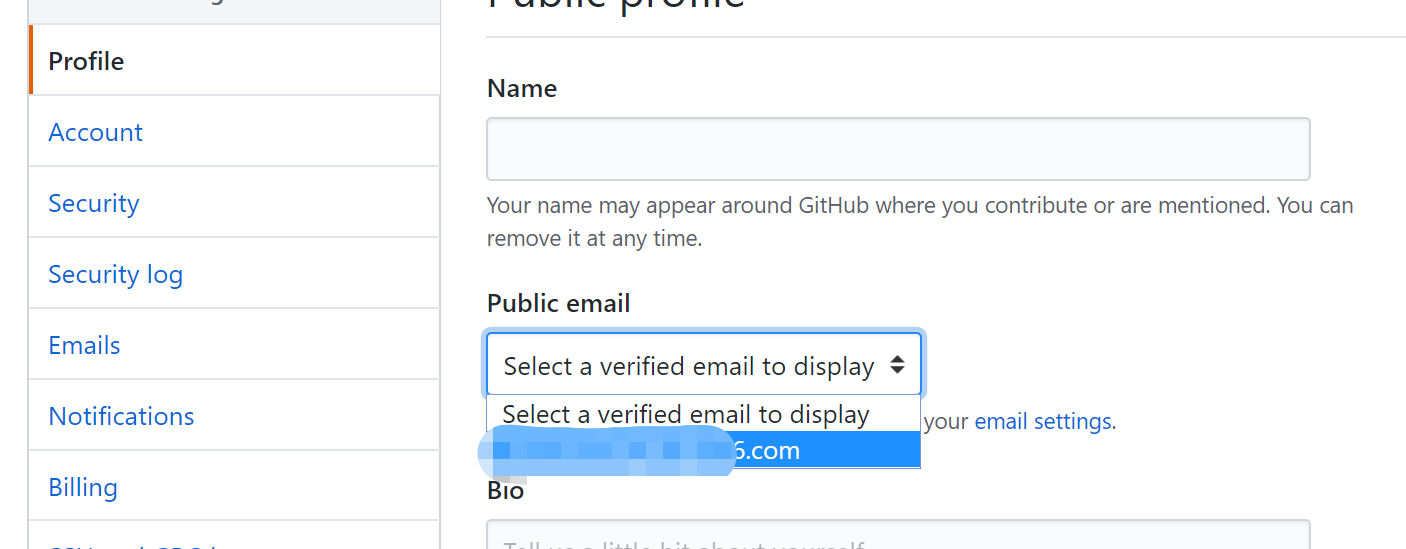Click the 'Tell us a little bit' placeholder
This screenshot has width=1406, height=549.
pyautogui.click(x=684, y=544)
